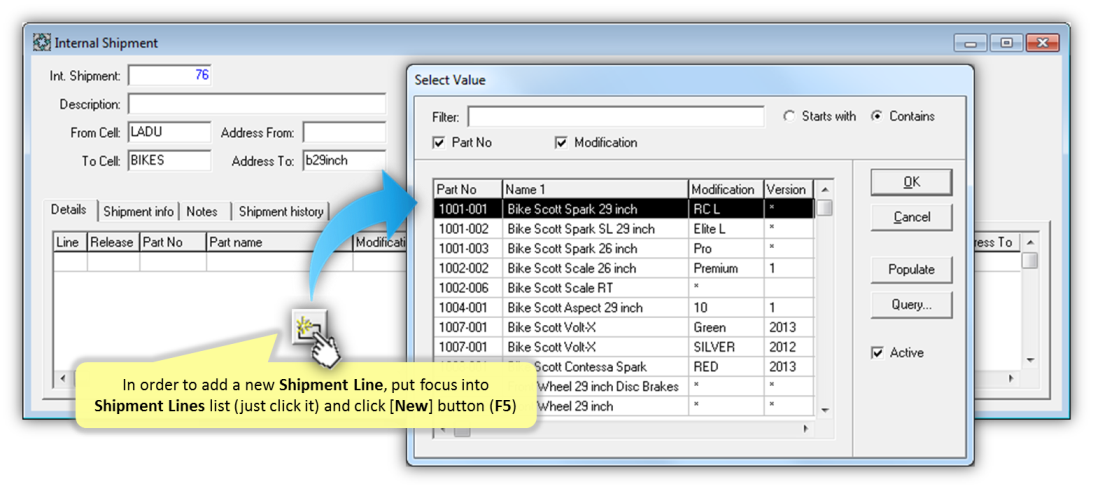Click the Elite L modification cell
This screenshot has height=489, width=1093.
click(726, 228)
